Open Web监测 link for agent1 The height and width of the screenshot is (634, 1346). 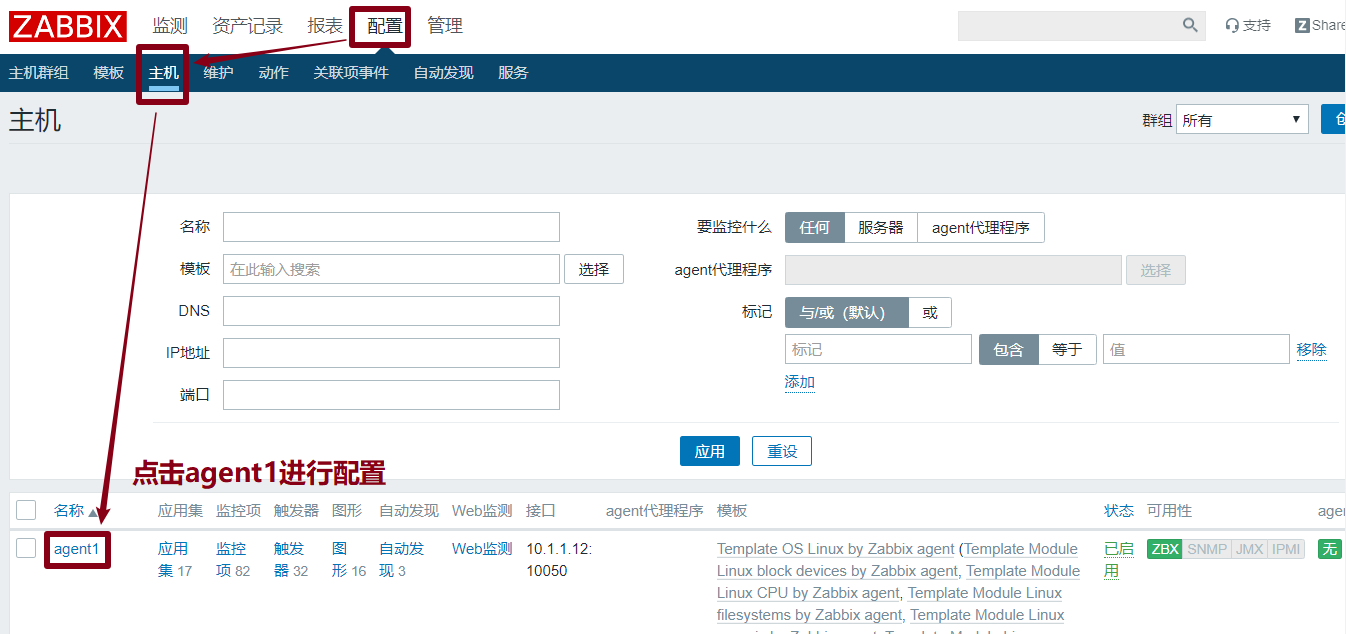482,549
